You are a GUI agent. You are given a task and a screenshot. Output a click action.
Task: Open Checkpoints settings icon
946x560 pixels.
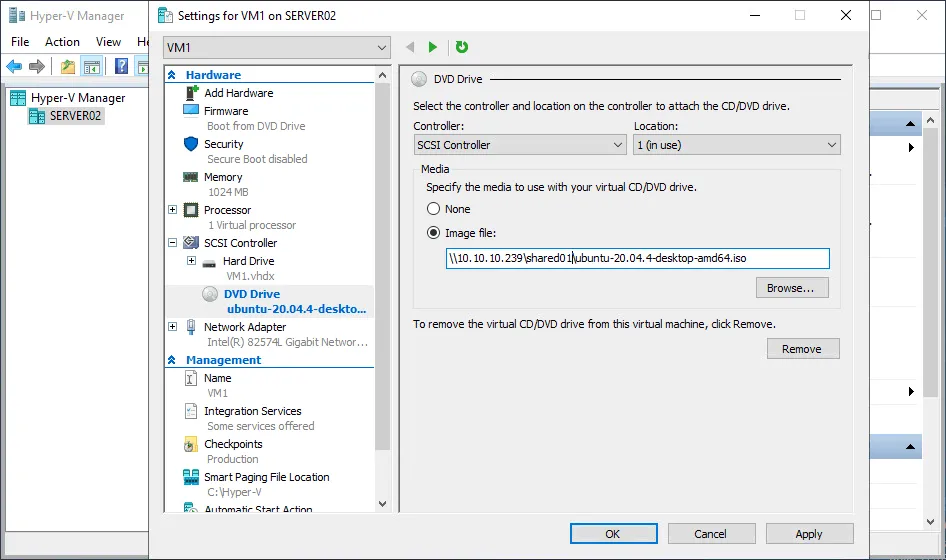(x=191, y=444)
